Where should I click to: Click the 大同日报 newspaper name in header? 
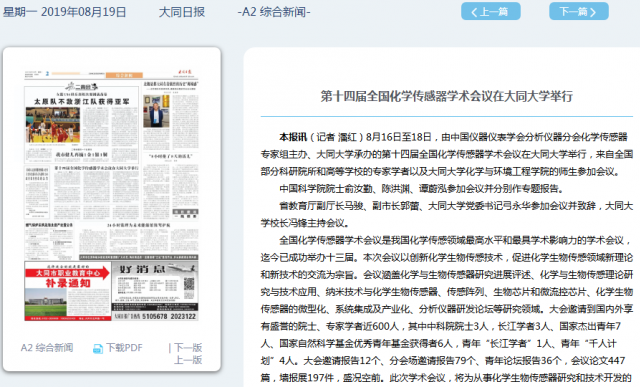[x=182, y=12]
